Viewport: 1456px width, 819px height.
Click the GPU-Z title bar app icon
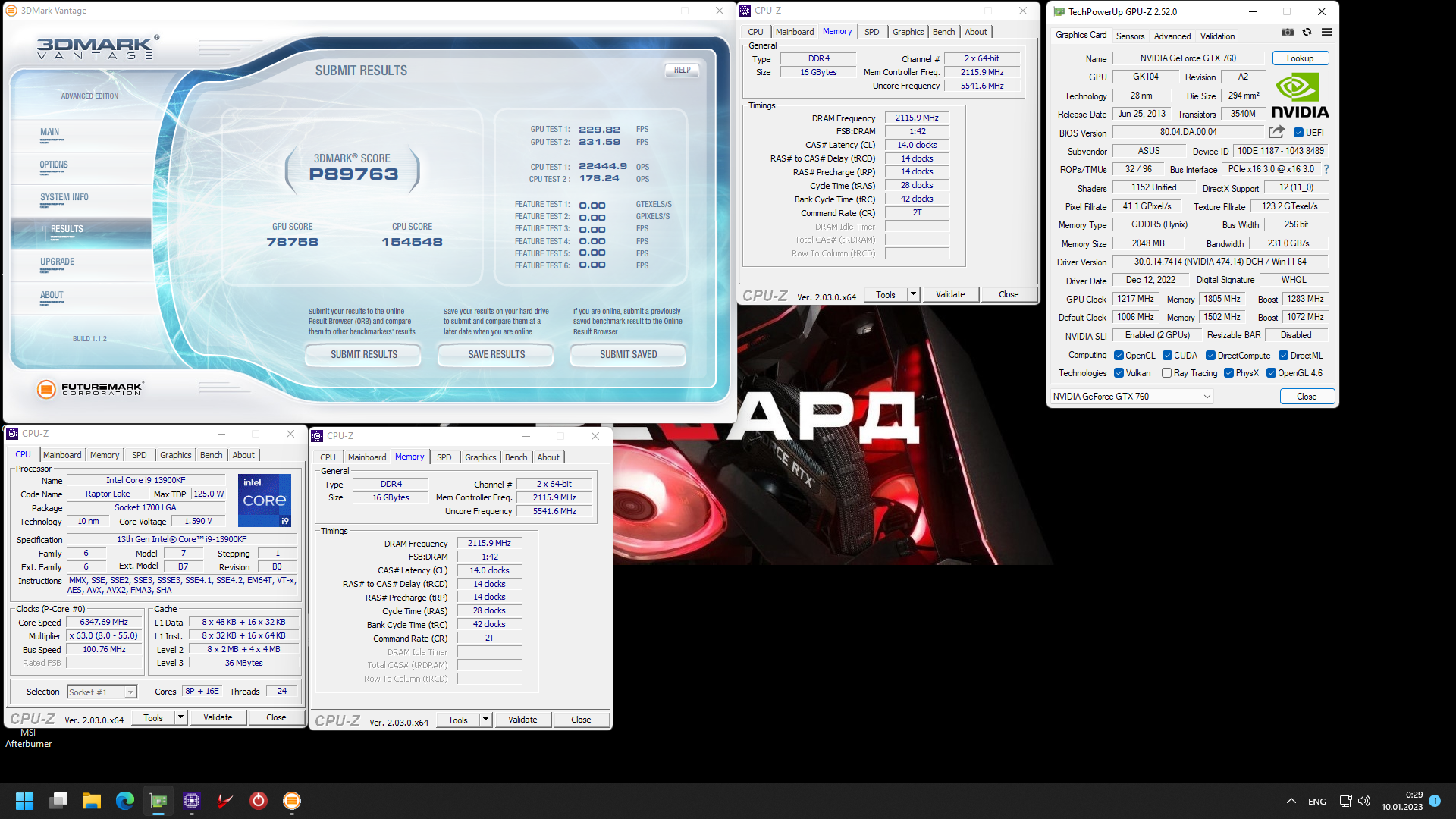1059,11
